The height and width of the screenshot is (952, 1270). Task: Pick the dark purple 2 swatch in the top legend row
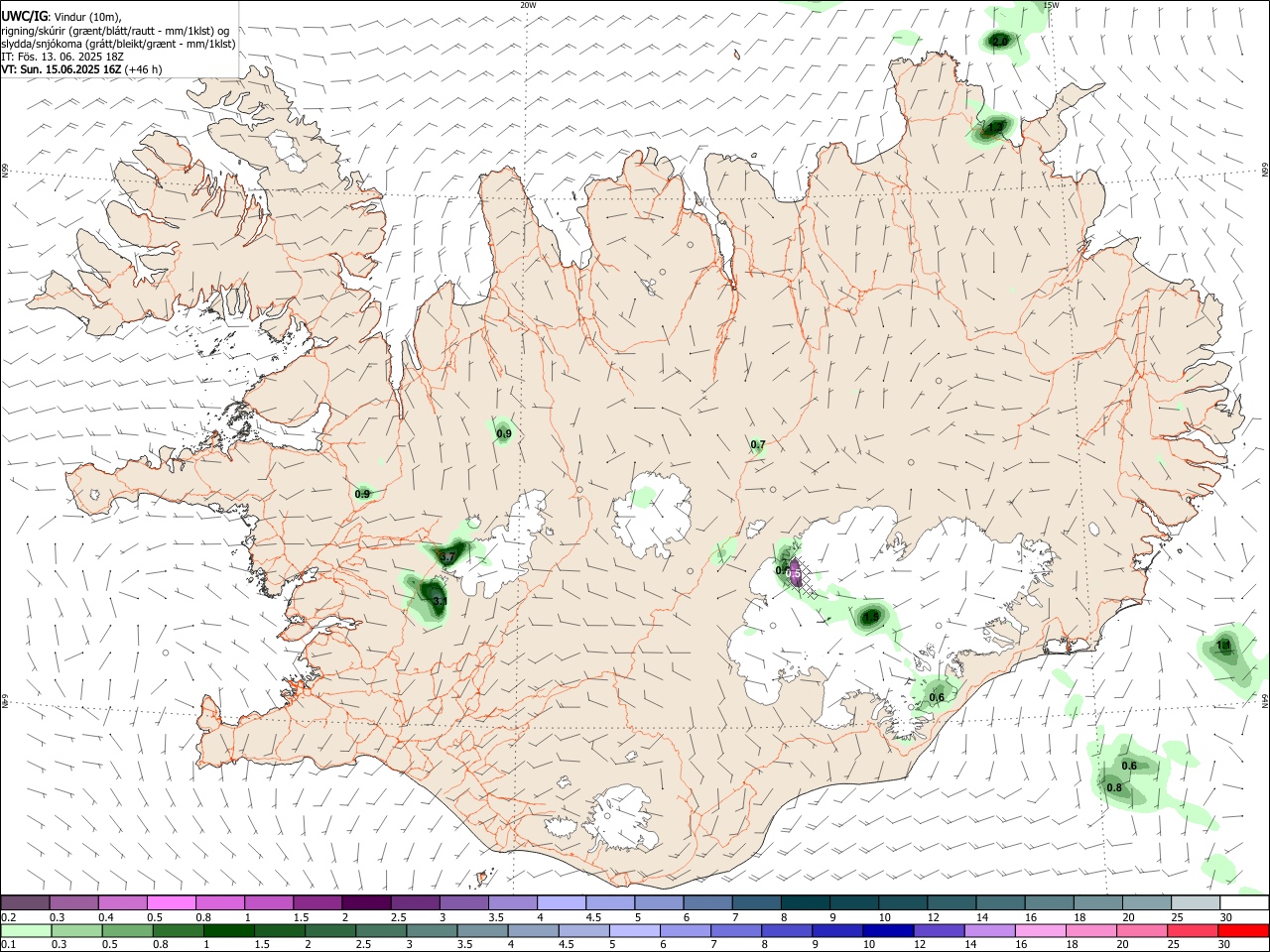point(366,902)
